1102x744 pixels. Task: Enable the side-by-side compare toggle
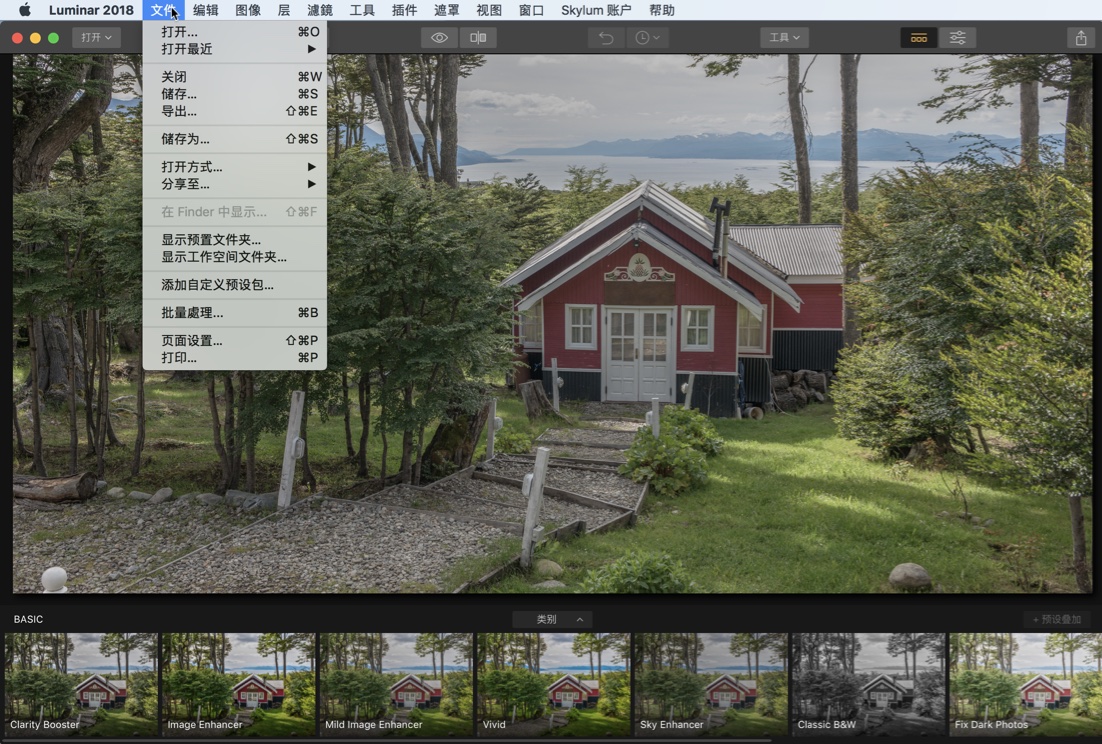(477, 37)
